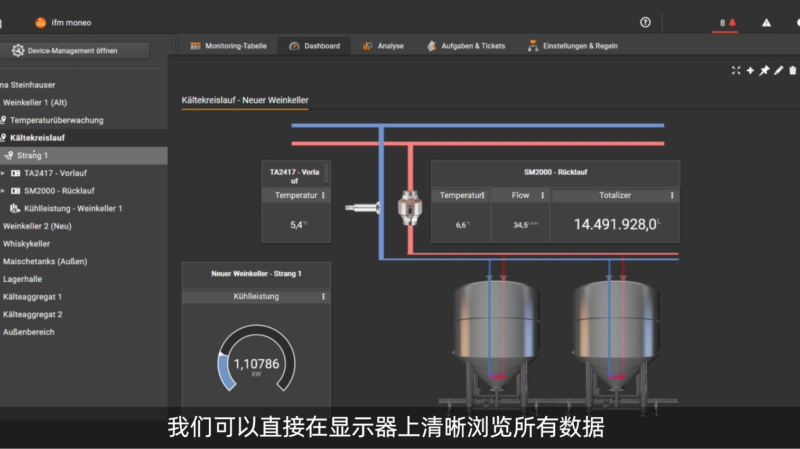The width and height of the screenshot is (800, 449).
Task: Open Einstellungen & Regeln tab
Action: tap(573, 46)
